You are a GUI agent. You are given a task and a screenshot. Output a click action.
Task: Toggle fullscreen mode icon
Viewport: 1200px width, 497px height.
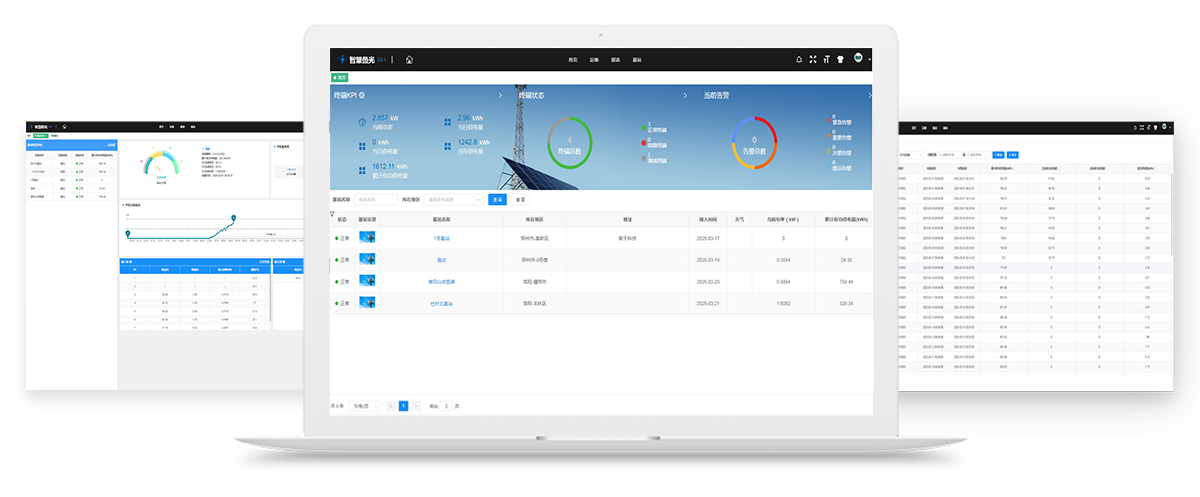pos(813,60)
